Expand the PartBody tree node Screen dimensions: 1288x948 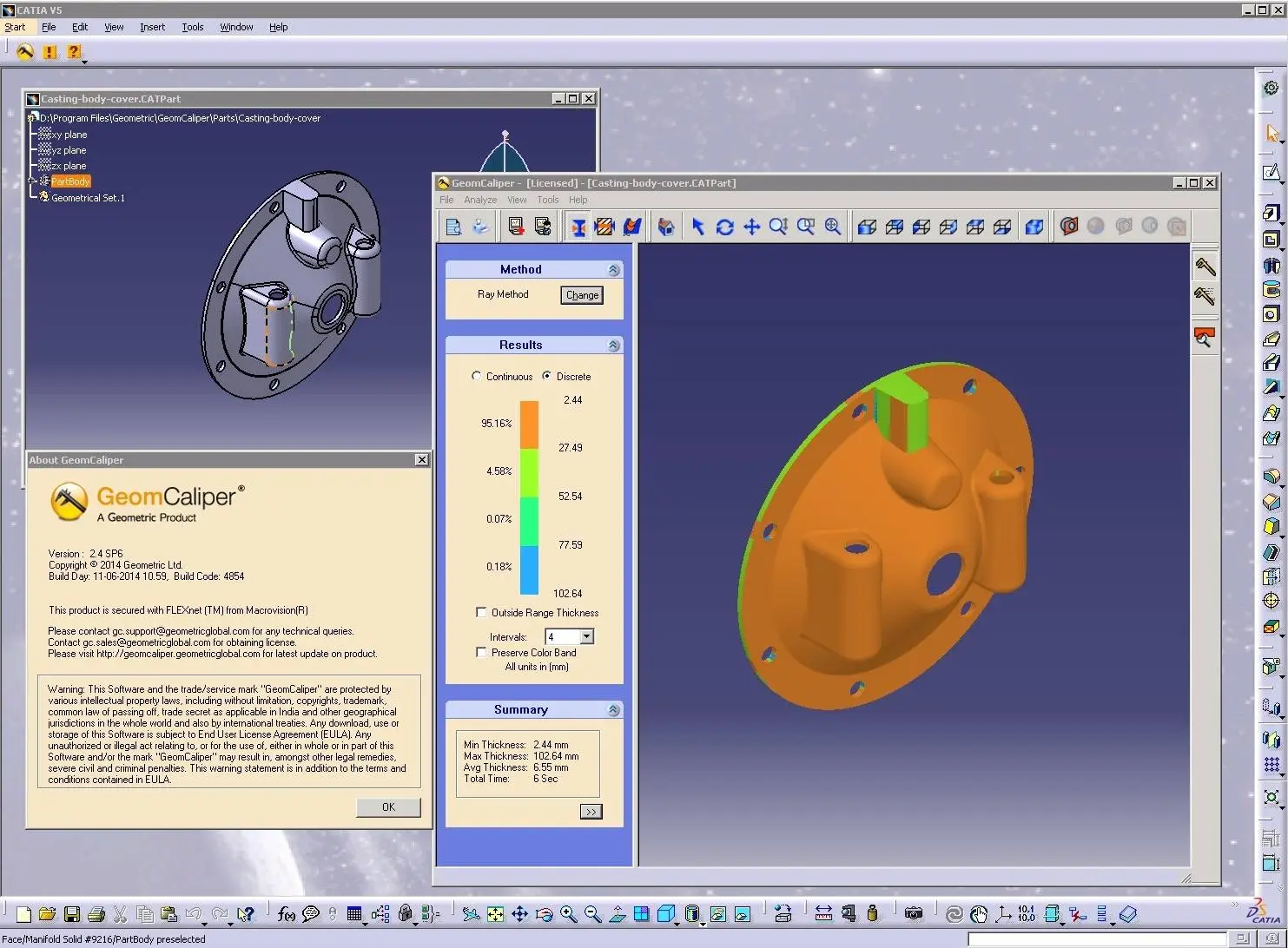[32, 181]
